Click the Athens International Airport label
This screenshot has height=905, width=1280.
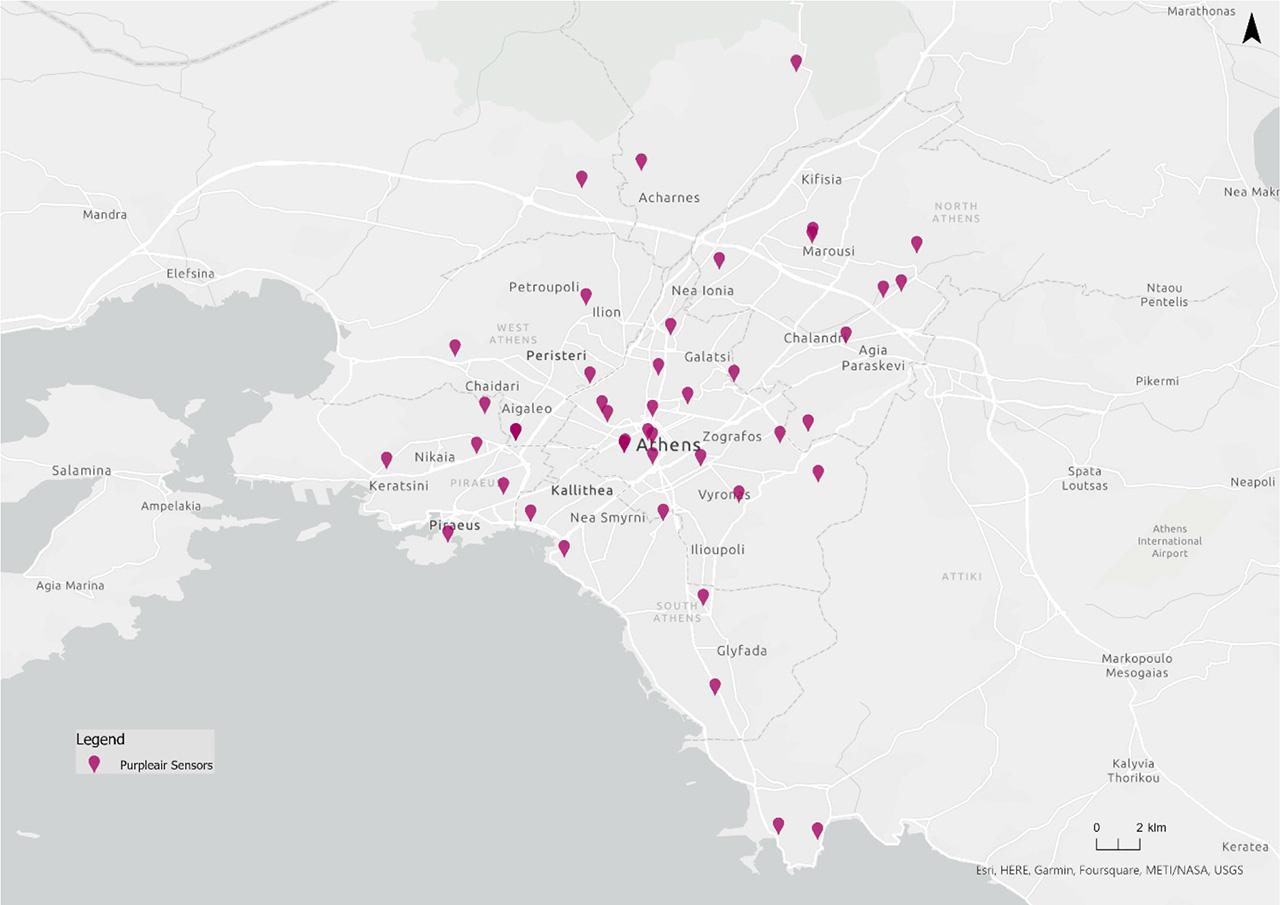pyautogui.click(x=1169, y=541)
